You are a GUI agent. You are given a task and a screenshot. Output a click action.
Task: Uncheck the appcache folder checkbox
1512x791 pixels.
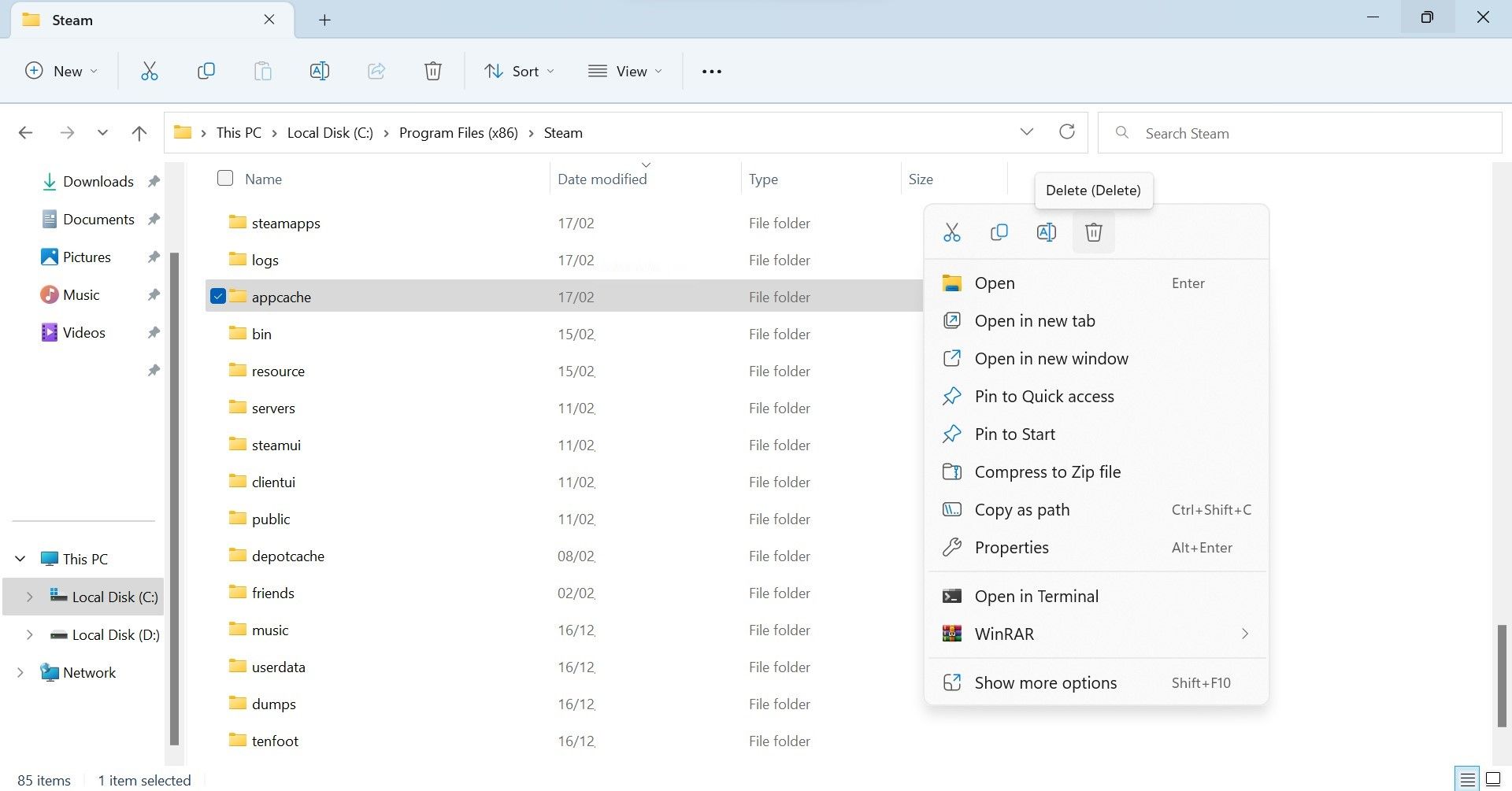click(x=218, y=296)
